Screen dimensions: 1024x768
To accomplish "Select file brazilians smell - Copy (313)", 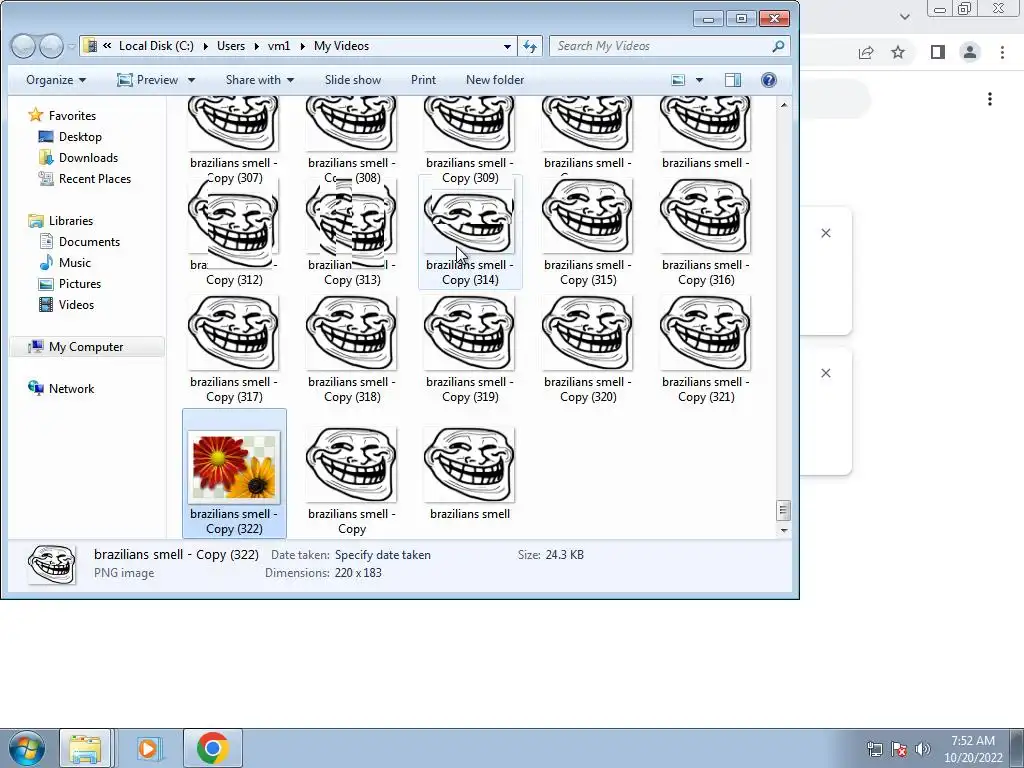I will (x=352, y=232).
